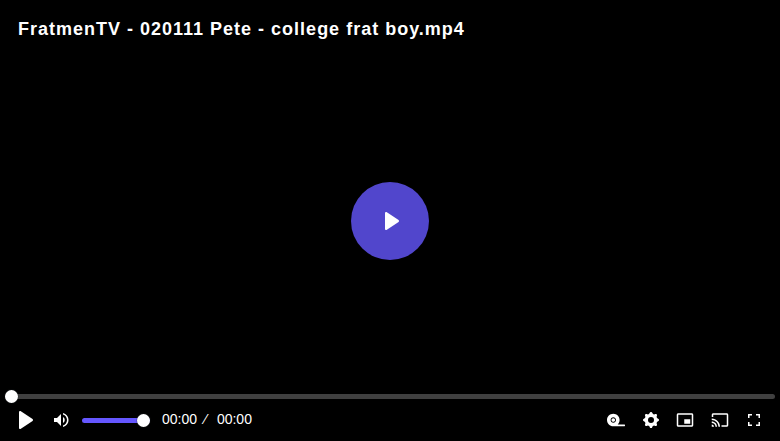Image resolution: width=780 pixels, height=441 pixels.
Task: Click the video title FratmenTV text
Action: click(x=69, y=29)
